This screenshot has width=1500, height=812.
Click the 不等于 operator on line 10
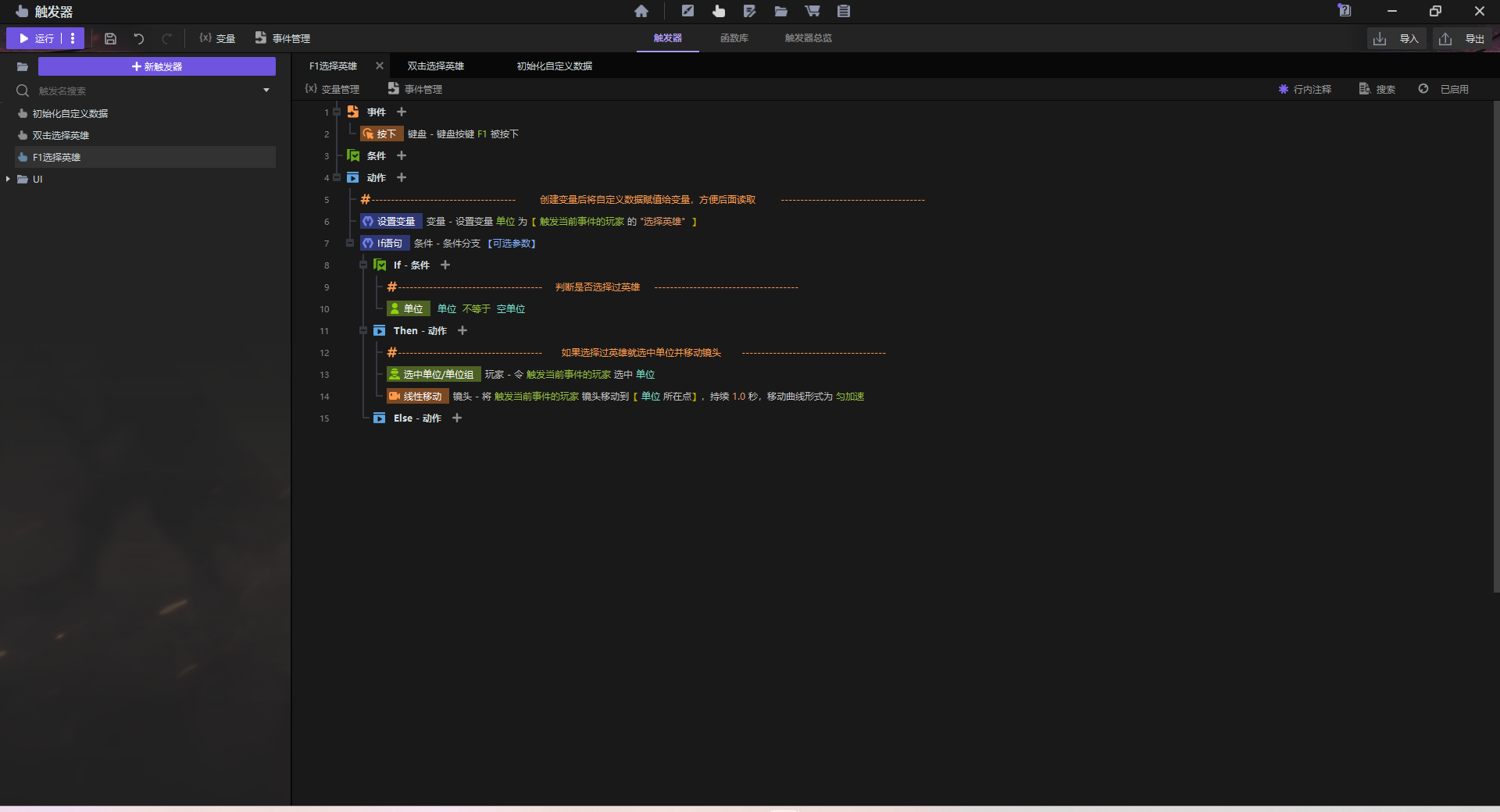tap(477, 309)
